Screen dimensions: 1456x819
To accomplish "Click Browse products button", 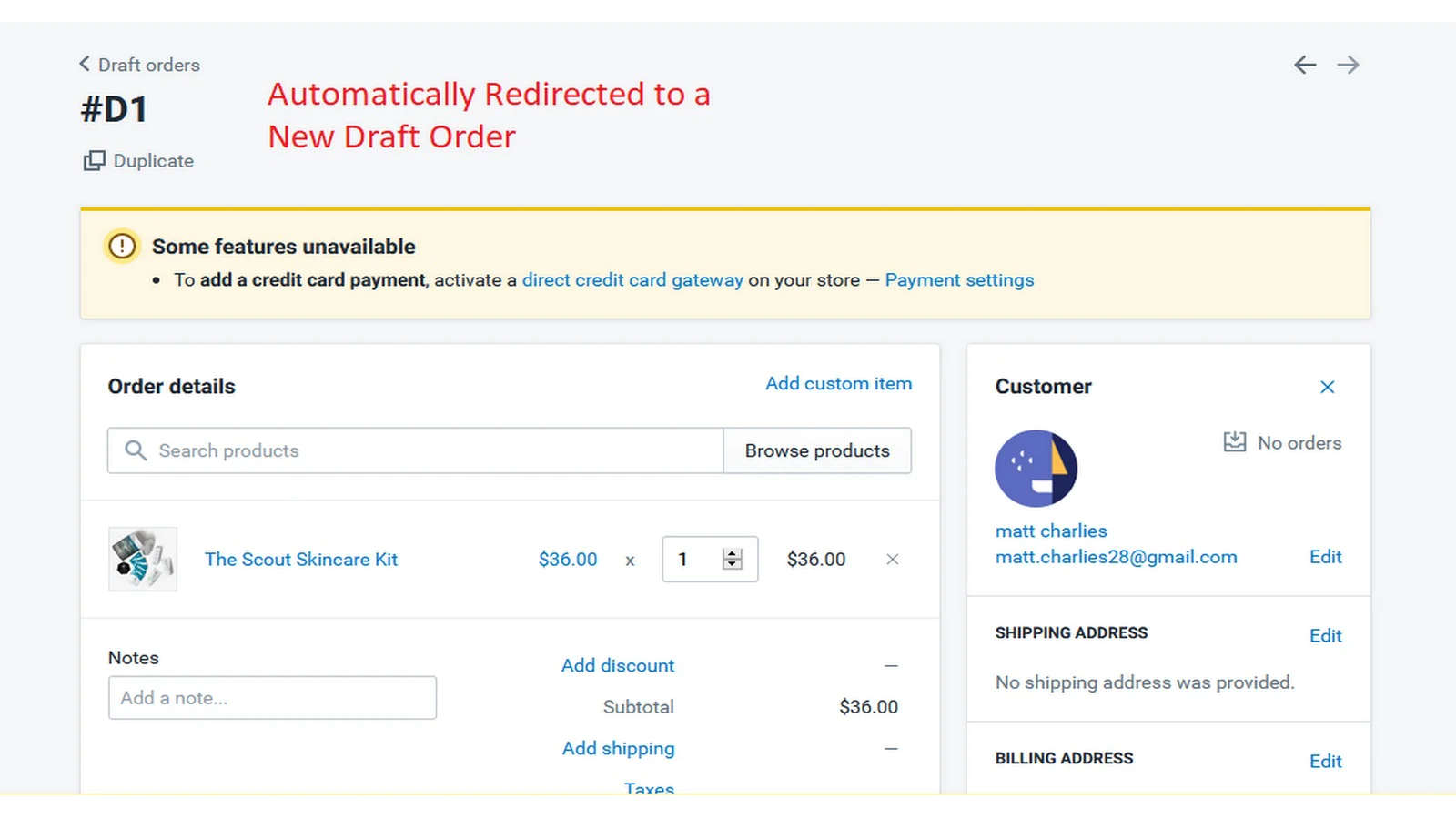I will pyautogui.click(x=817, y=450).
